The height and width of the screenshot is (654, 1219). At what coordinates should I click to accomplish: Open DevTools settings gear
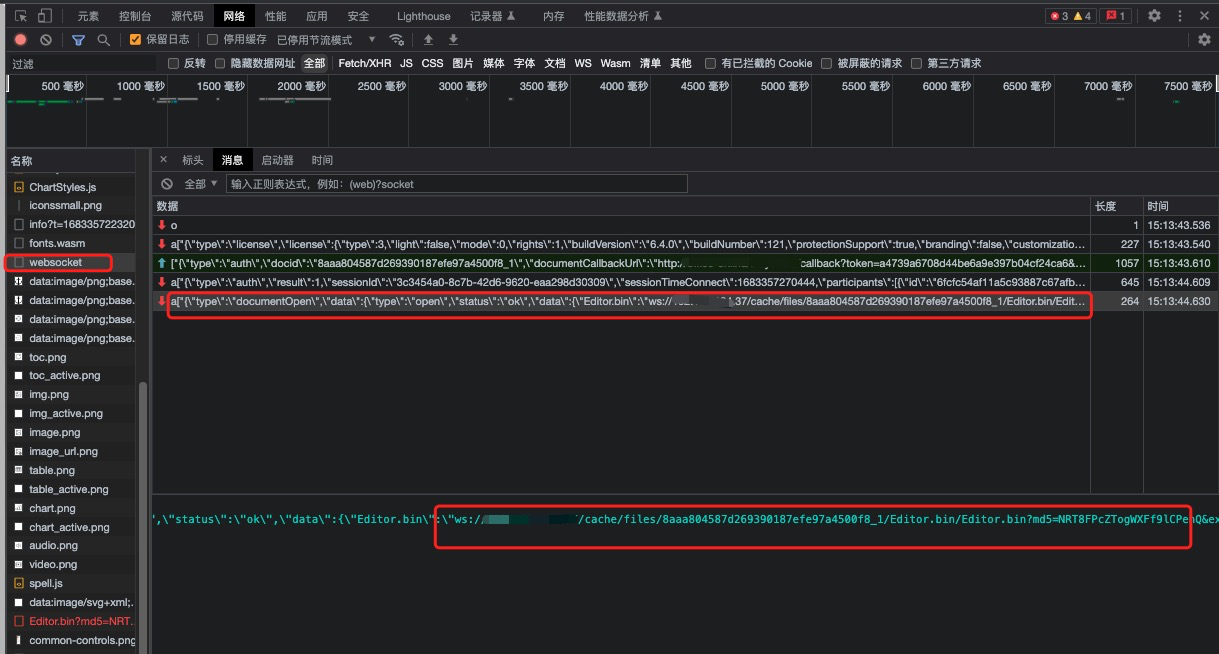click(1155, 15)
